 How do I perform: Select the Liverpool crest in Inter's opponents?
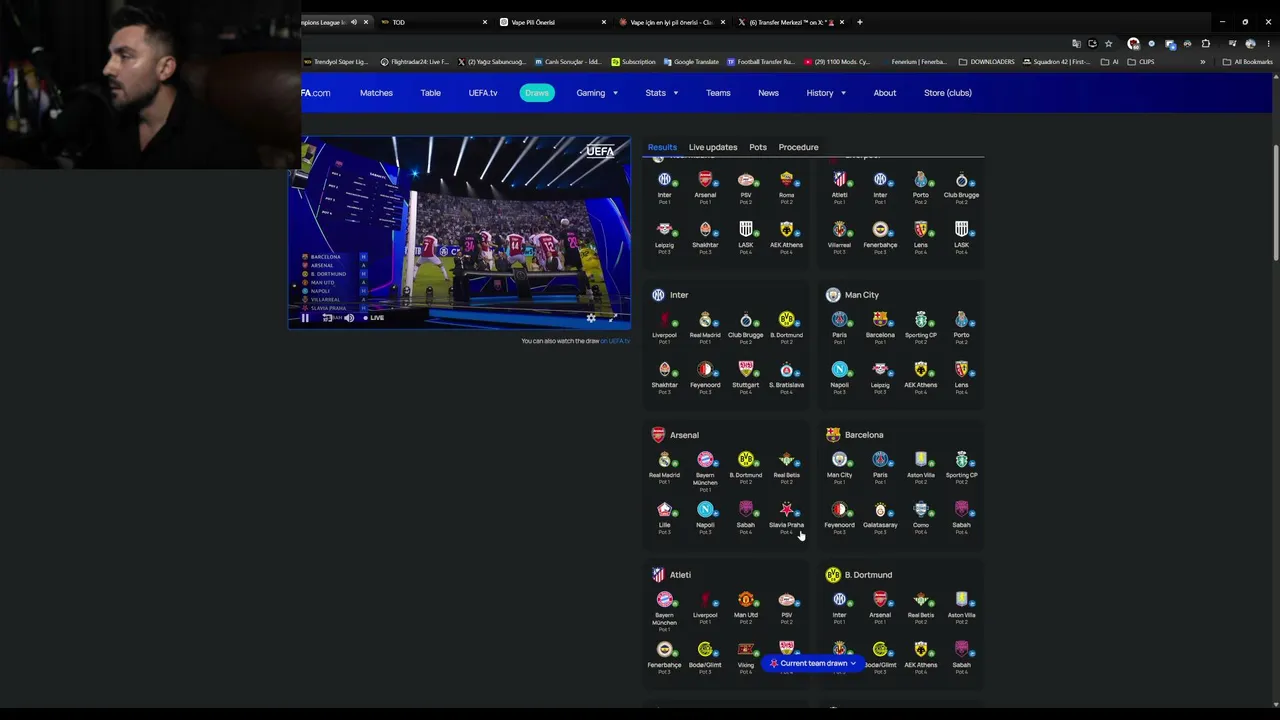664,320
